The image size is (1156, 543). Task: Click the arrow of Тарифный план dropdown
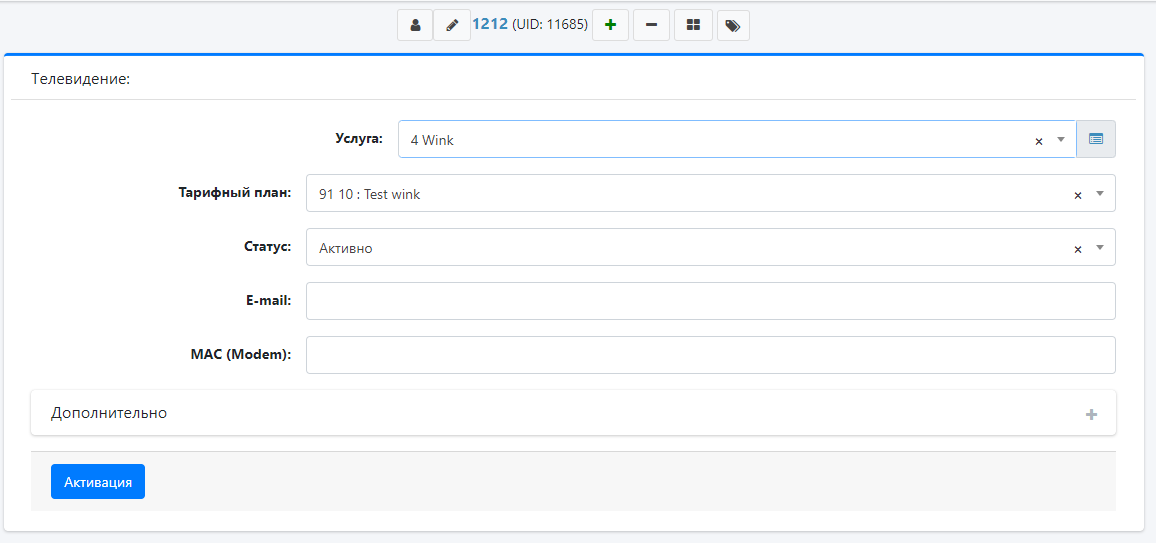coord(1100,194)
